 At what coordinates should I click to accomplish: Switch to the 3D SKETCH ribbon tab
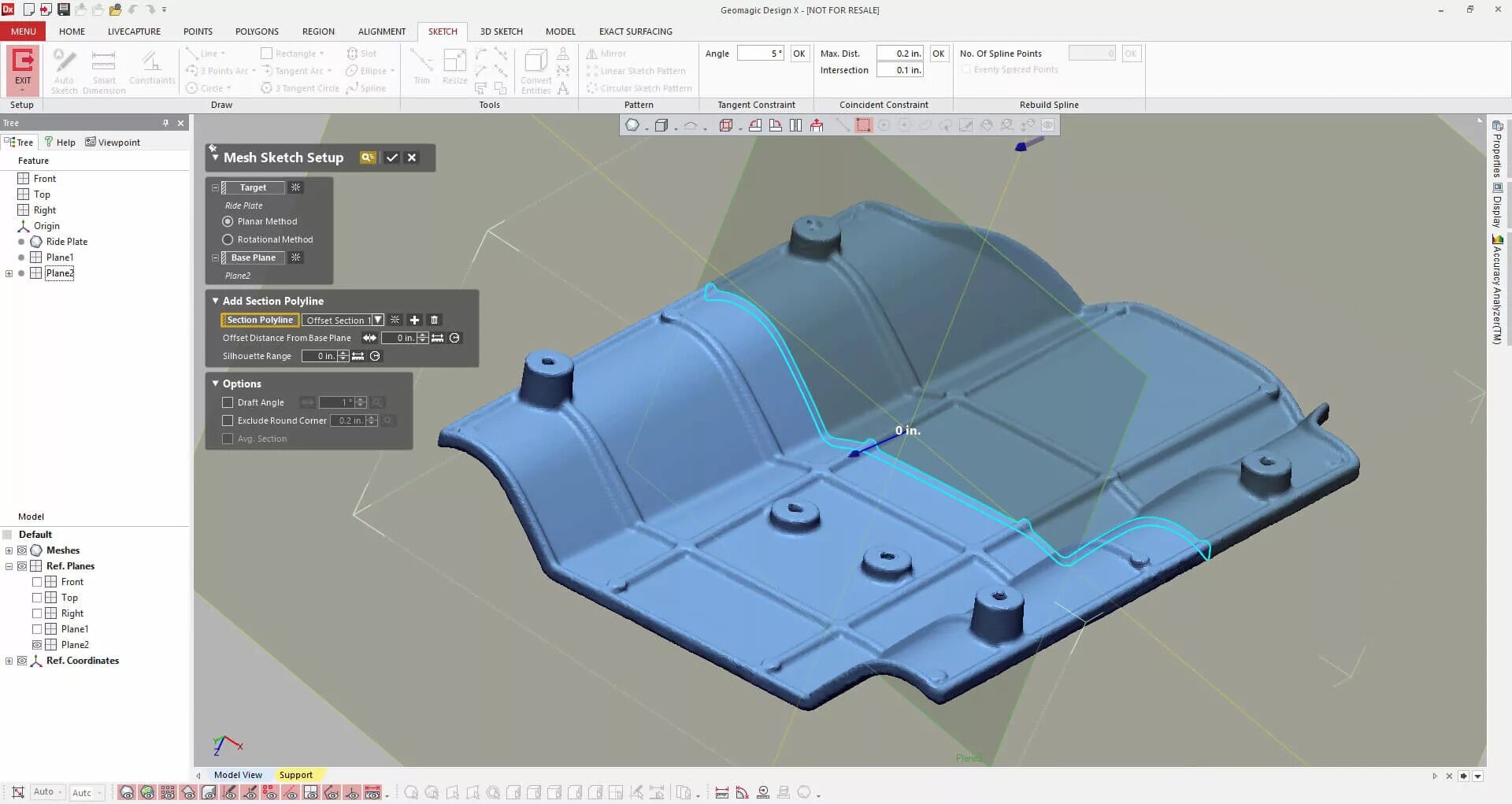tap(501, 31)
